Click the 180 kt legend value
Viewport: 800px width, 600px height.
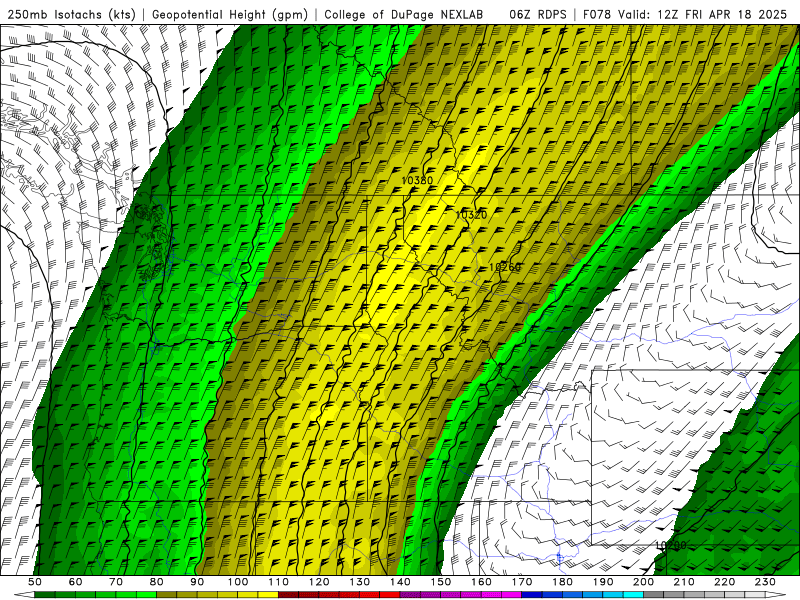[563, 582]
